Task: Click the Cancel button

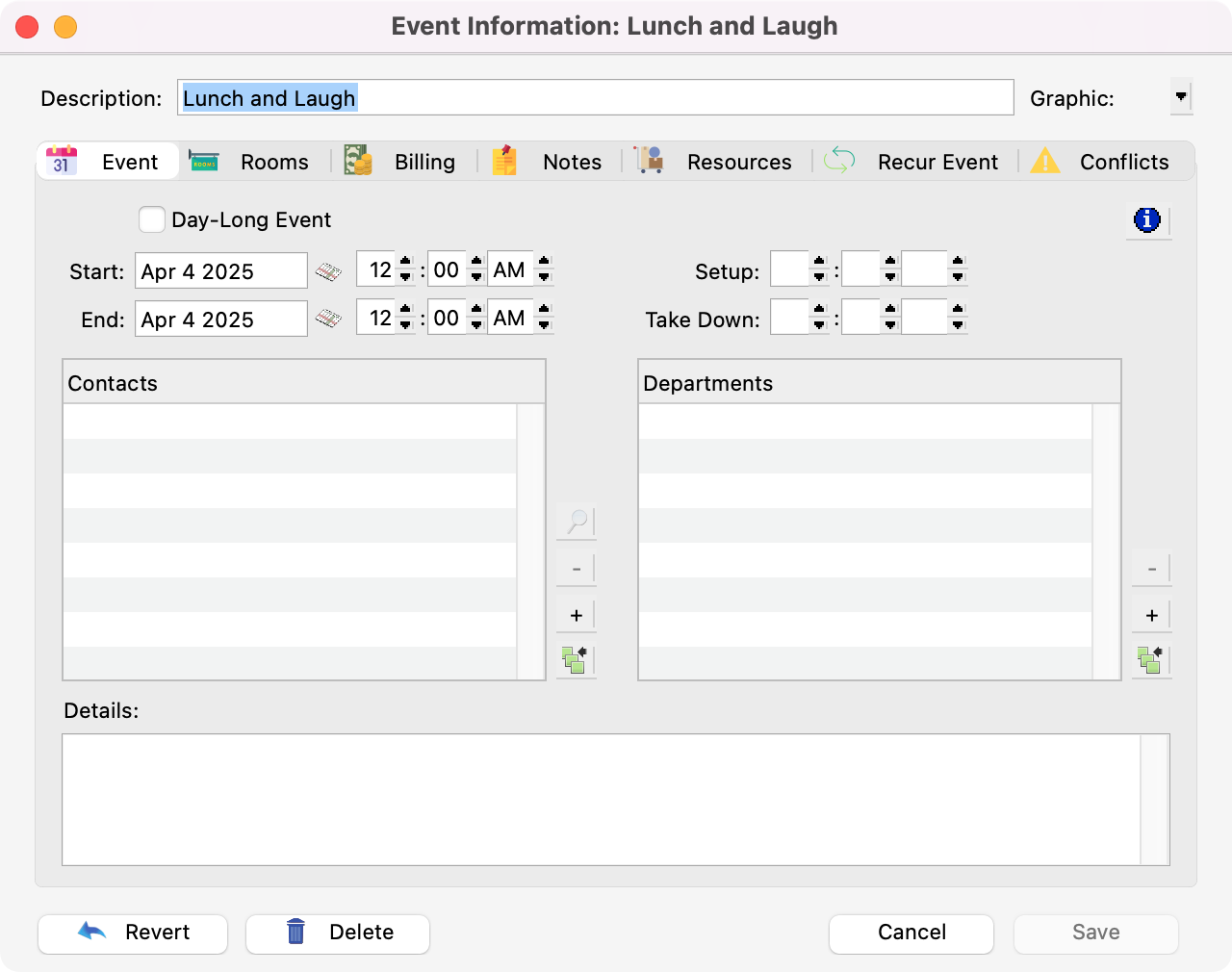Action: (911, 933)
